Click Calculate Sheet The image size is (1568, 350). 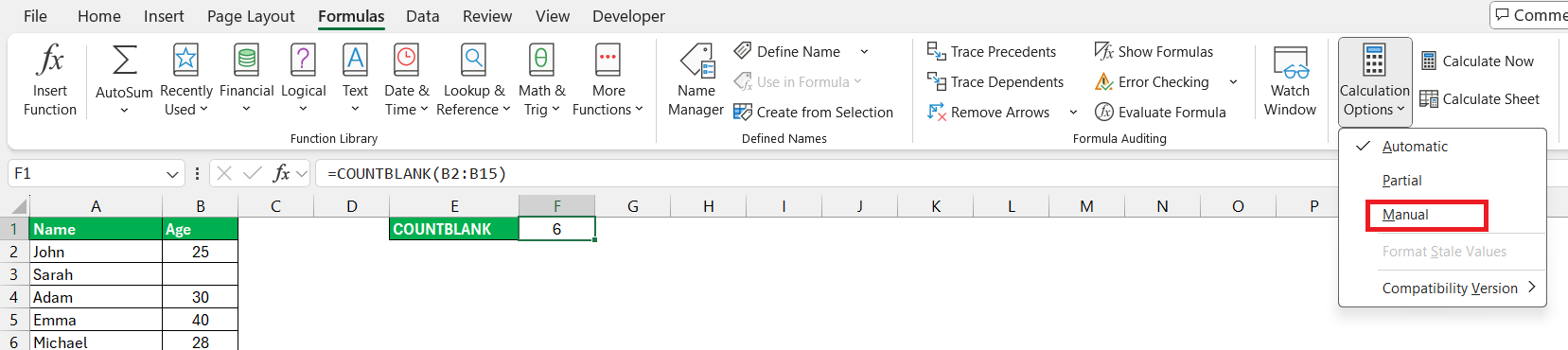click(x=1480, y=98)
